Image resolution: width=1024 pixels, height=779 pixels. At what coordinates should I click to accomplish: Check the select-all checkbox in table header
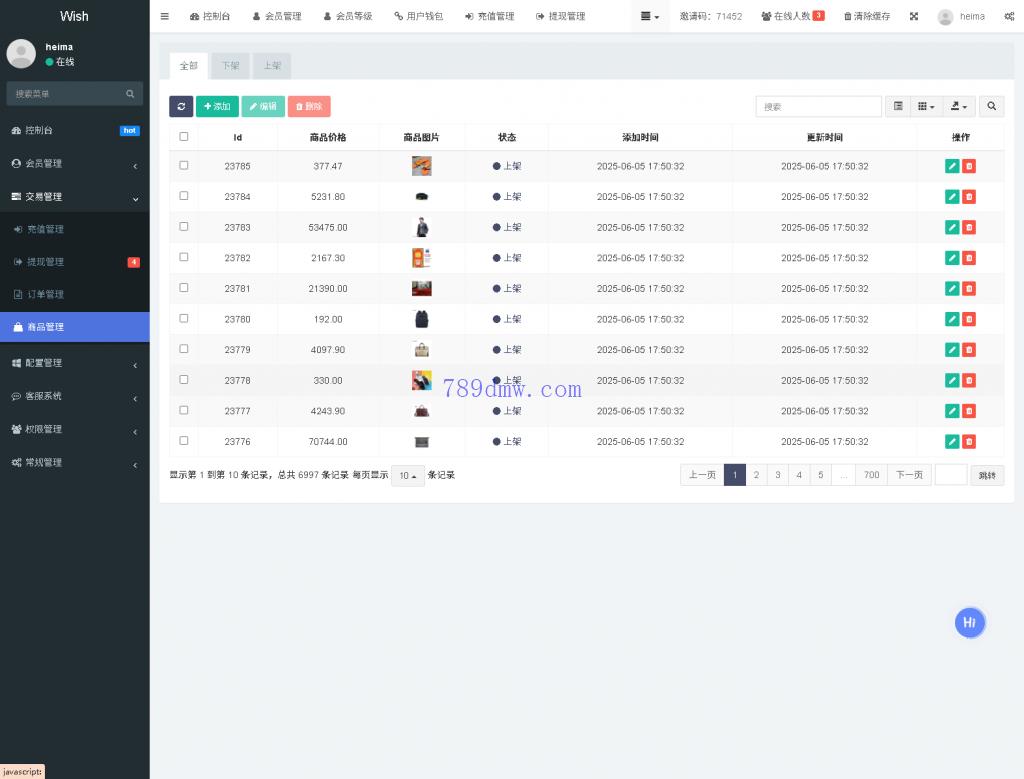tap(184, 137)
